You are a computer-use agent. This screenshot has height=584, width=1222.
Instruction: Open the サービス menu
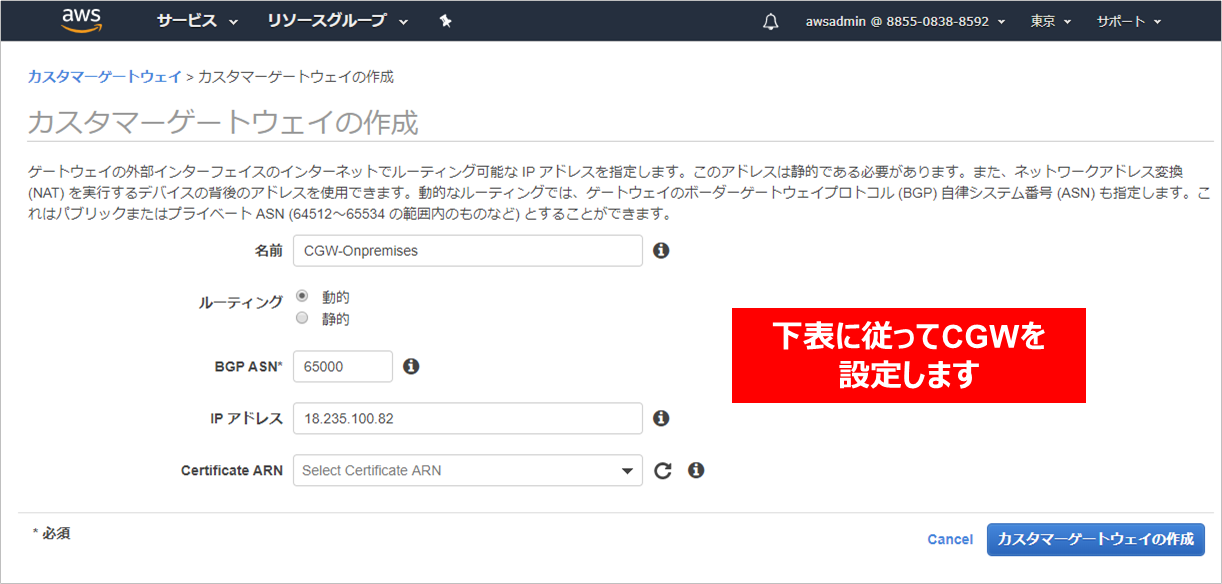[x=197, y=21]
